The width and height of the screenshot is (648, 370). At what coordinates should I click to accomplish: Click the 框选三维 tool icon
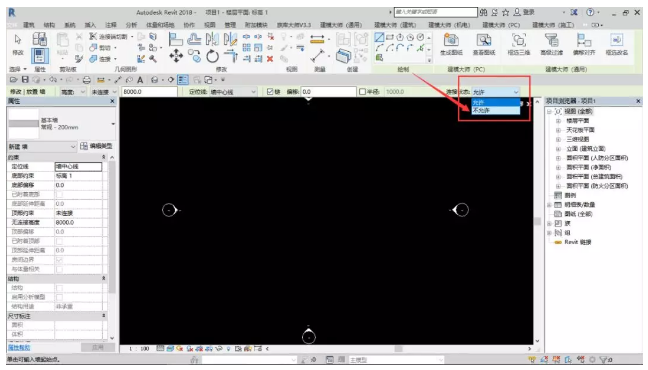click(519, 40)
